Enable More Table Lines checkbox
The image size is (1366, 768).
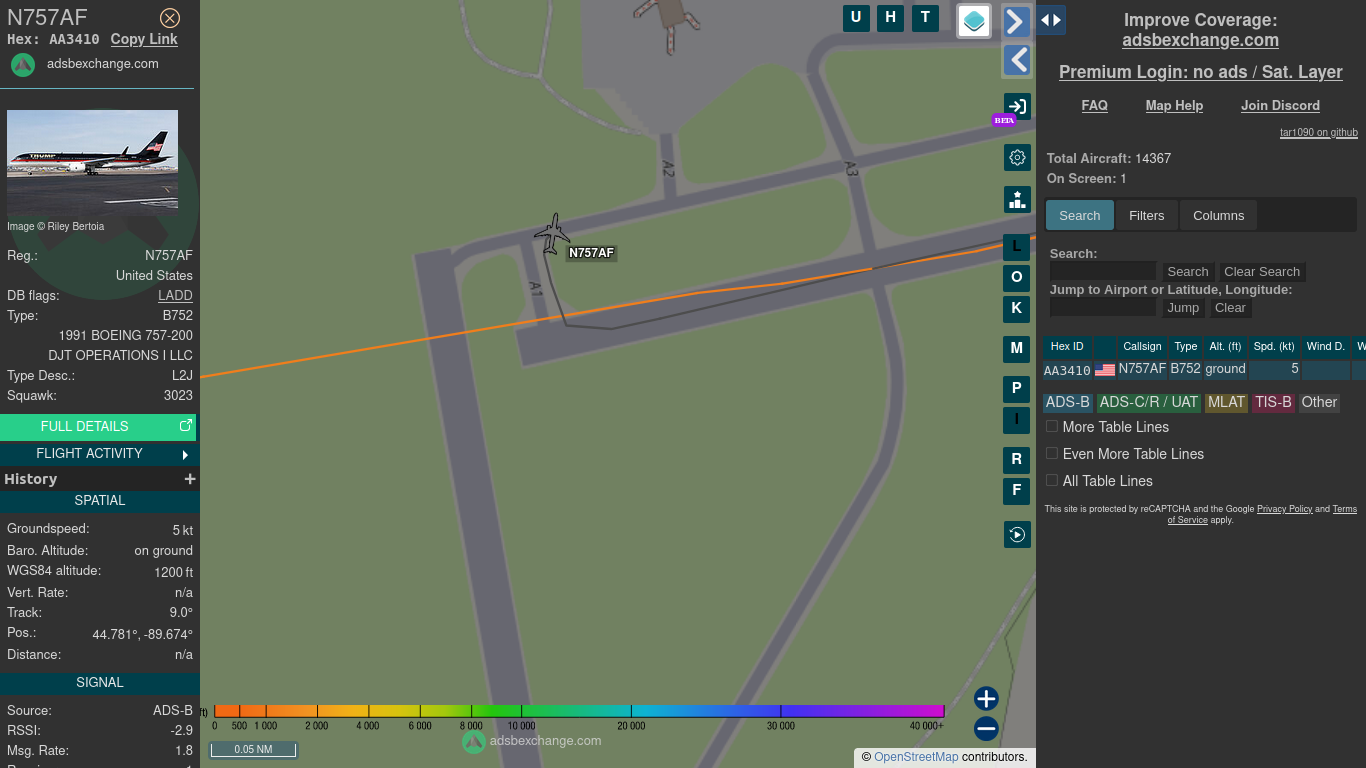coord(1052,426)
